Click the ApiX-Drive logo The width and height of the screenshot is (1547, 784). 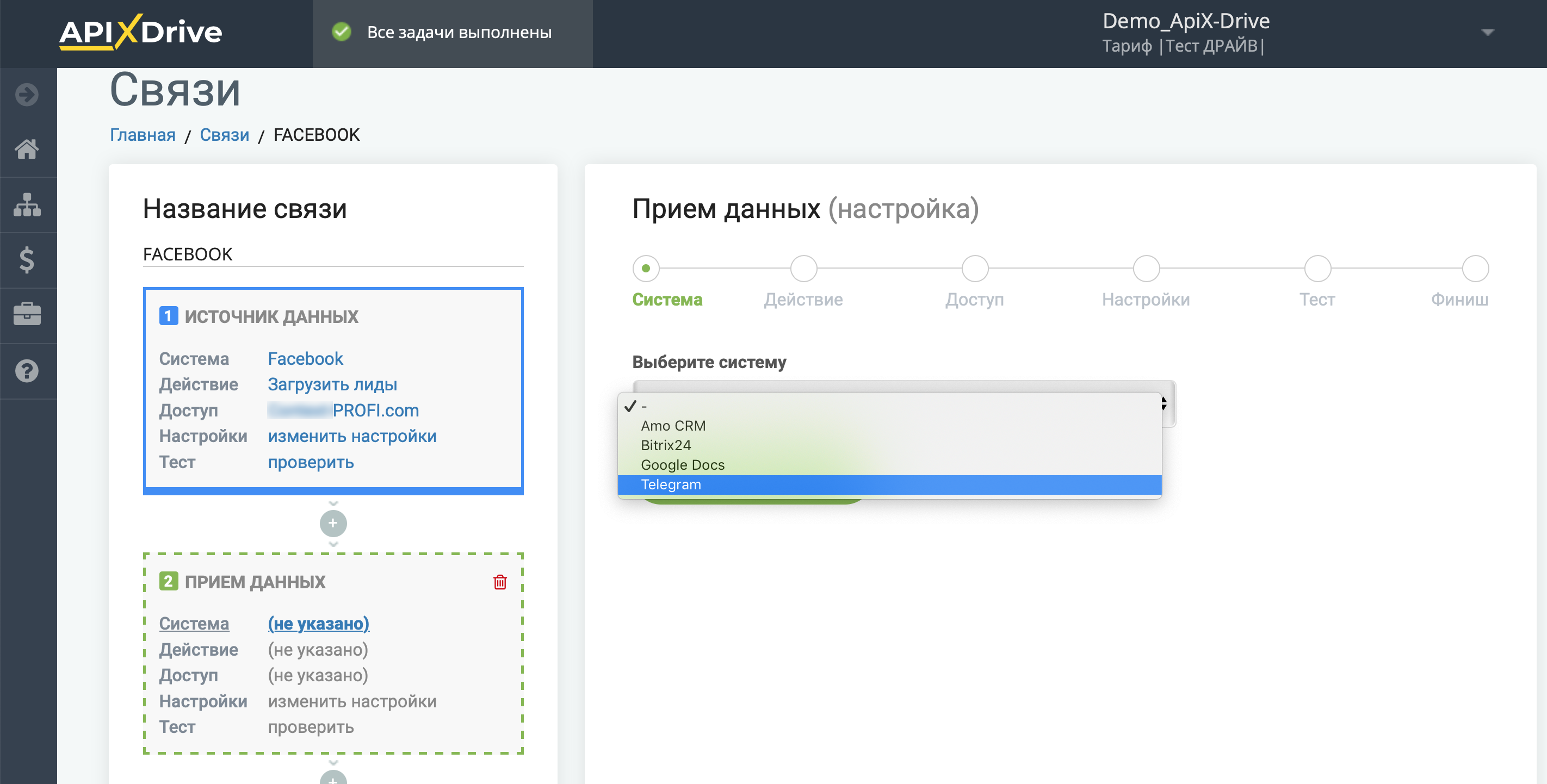(x=140, y=33)
